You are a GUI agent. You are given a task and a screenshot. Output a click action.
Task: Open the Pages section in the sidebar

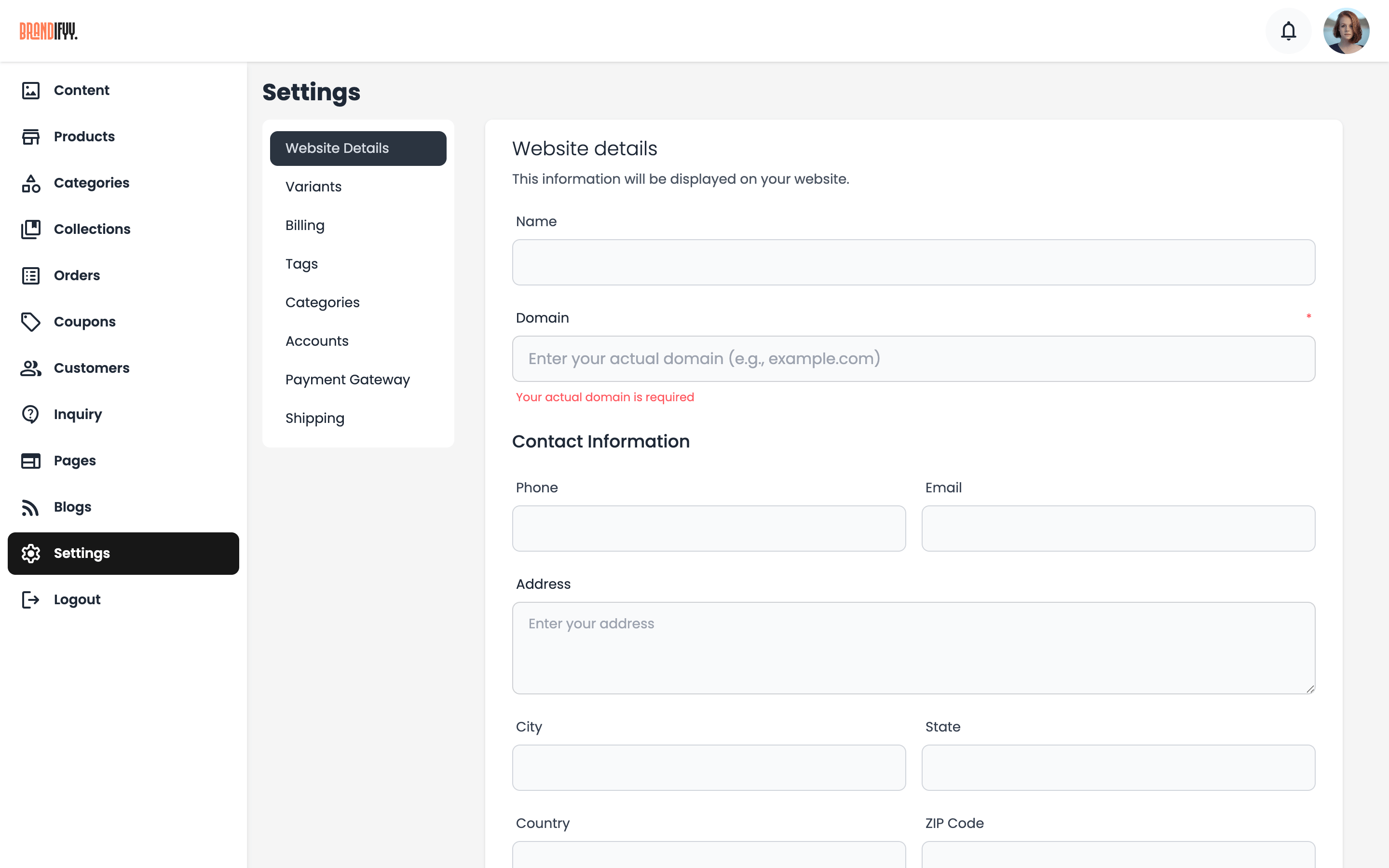pyautogui.click(x=75, y=461)
